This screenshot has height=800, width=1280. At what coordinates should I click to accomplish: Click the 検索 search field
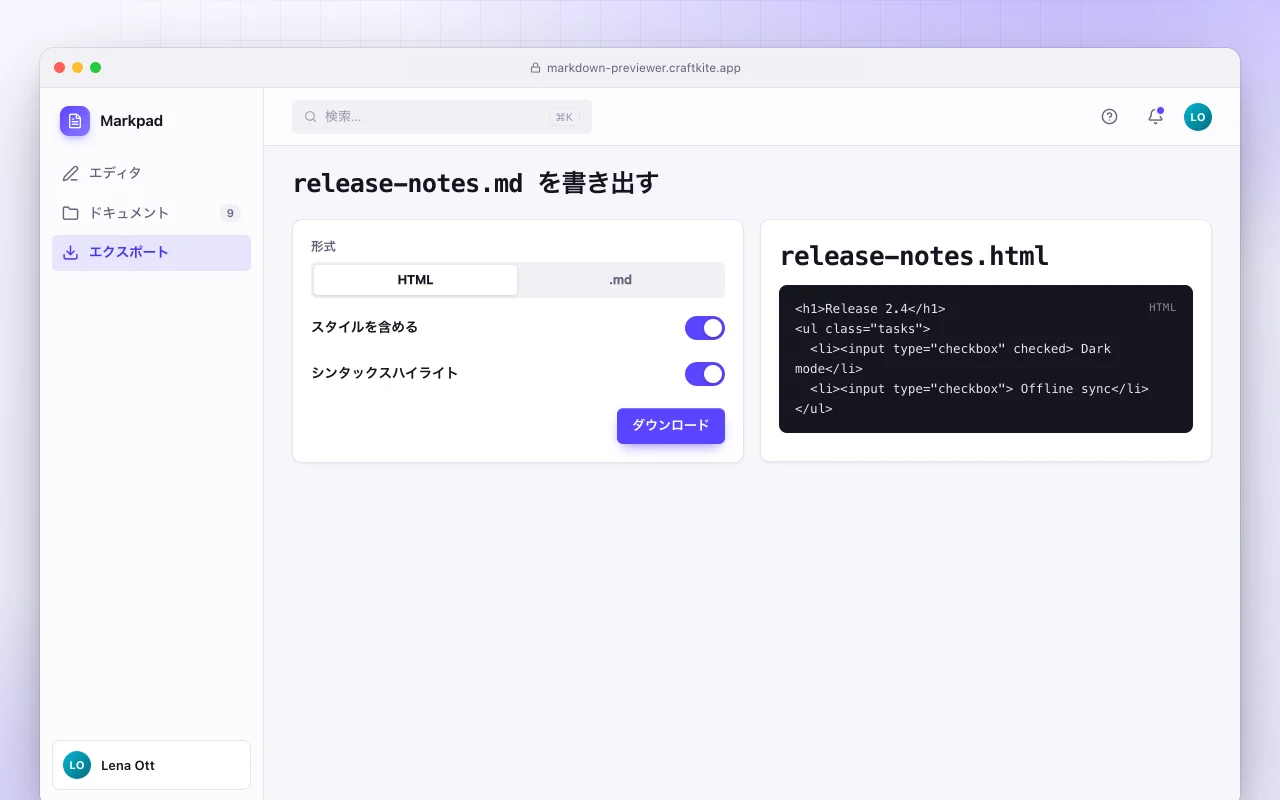pos(442,117)
